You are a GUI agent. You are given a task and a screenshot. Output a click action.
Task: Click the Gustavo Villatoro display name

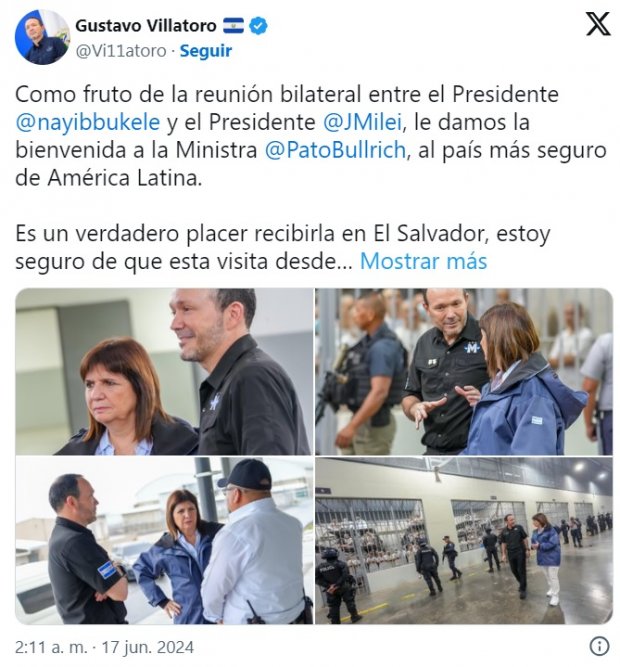(x=146, y=26)
